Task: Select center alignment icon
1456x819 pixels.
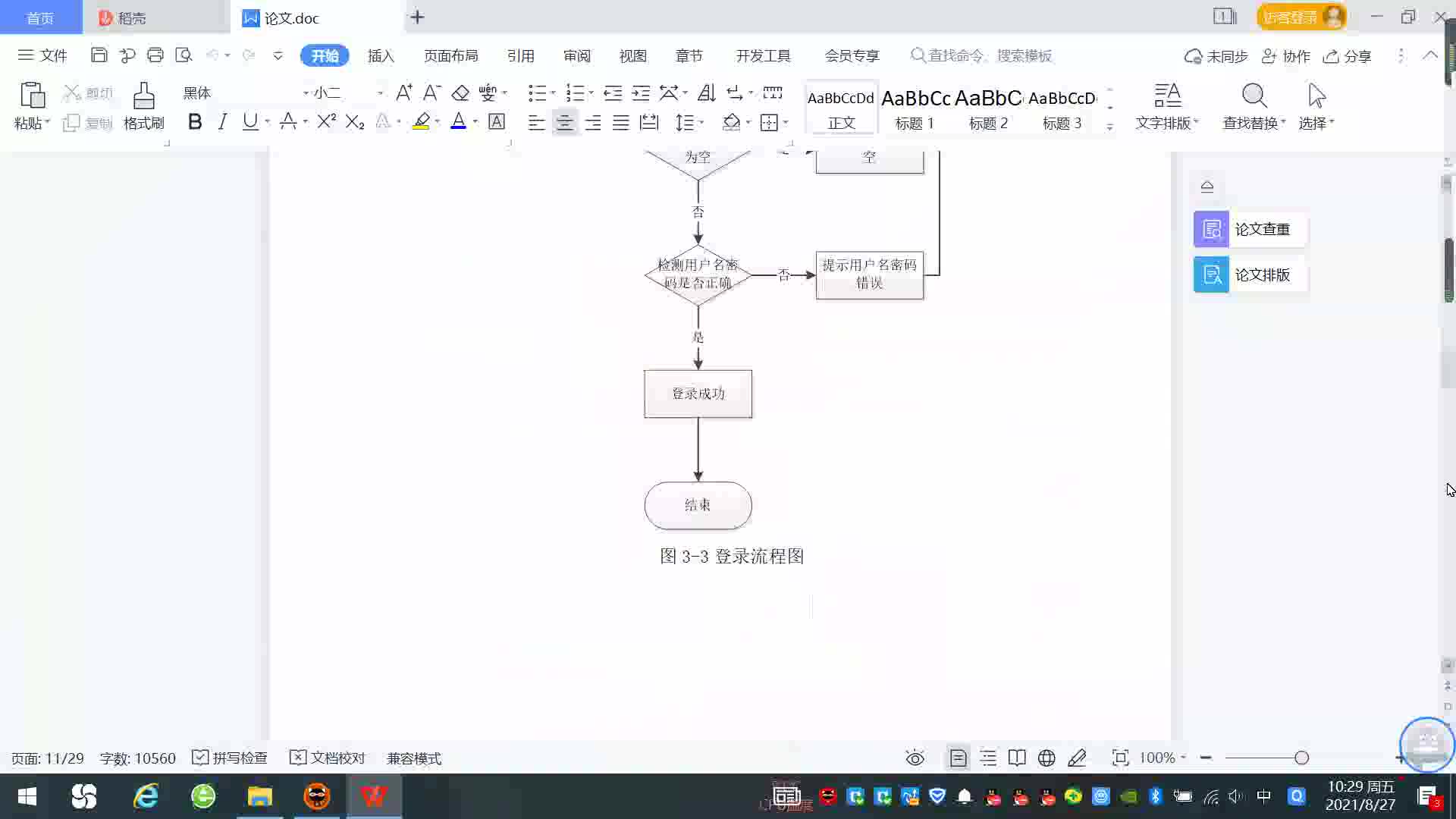Action: (x=564, y=123)
